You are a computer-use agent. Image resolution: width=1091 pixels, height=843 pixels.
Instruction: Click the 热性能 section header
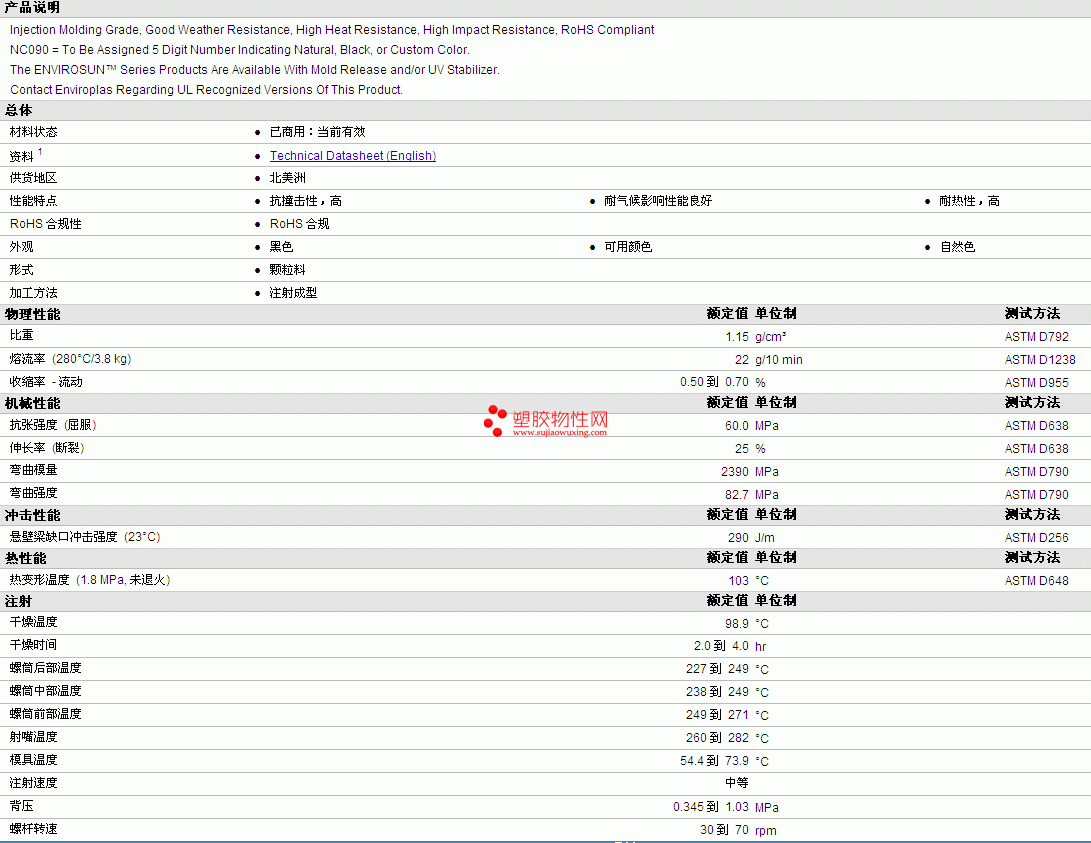click(x=26, y=559)
